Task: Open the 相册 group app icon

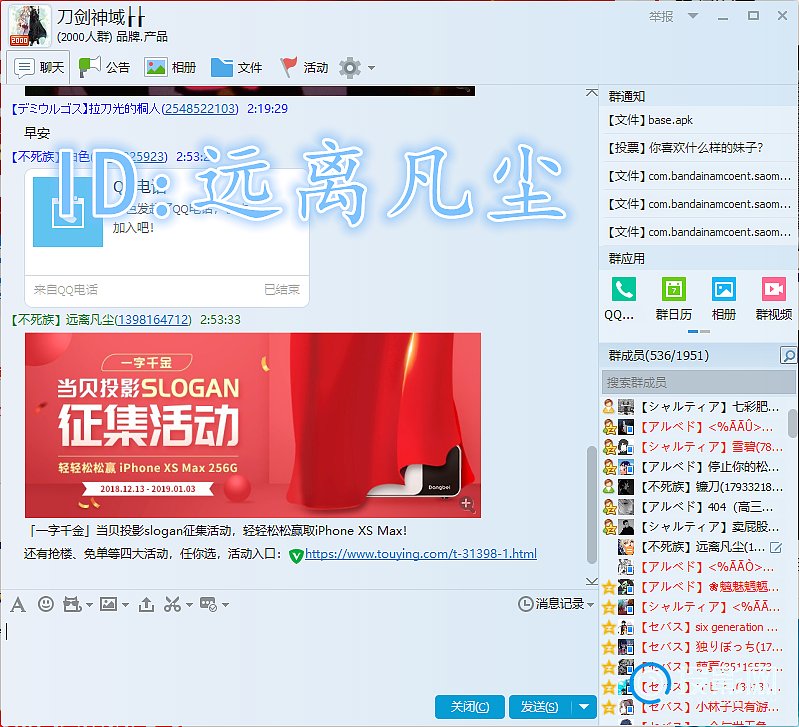Action: coord(724,299)
